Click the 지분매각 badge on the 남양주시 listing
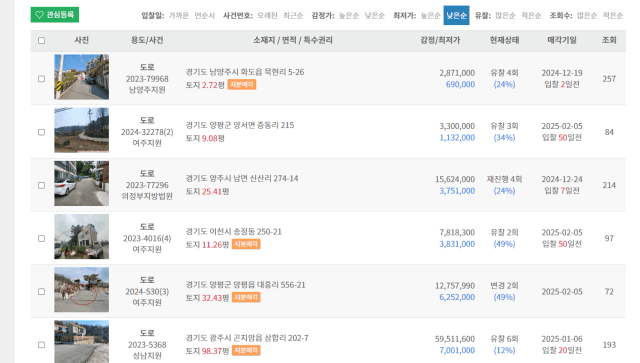 [242, 85]
